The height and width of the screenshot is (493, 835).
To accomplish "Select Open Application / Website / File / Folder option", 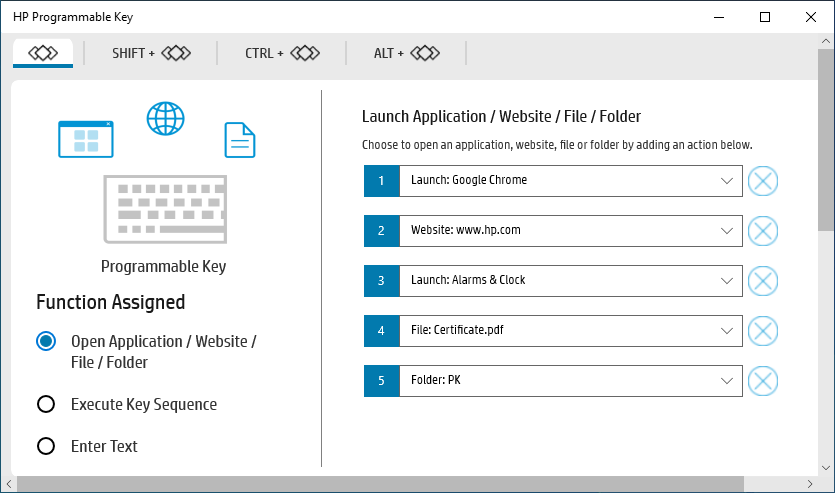I will click(x=46, y=341).
